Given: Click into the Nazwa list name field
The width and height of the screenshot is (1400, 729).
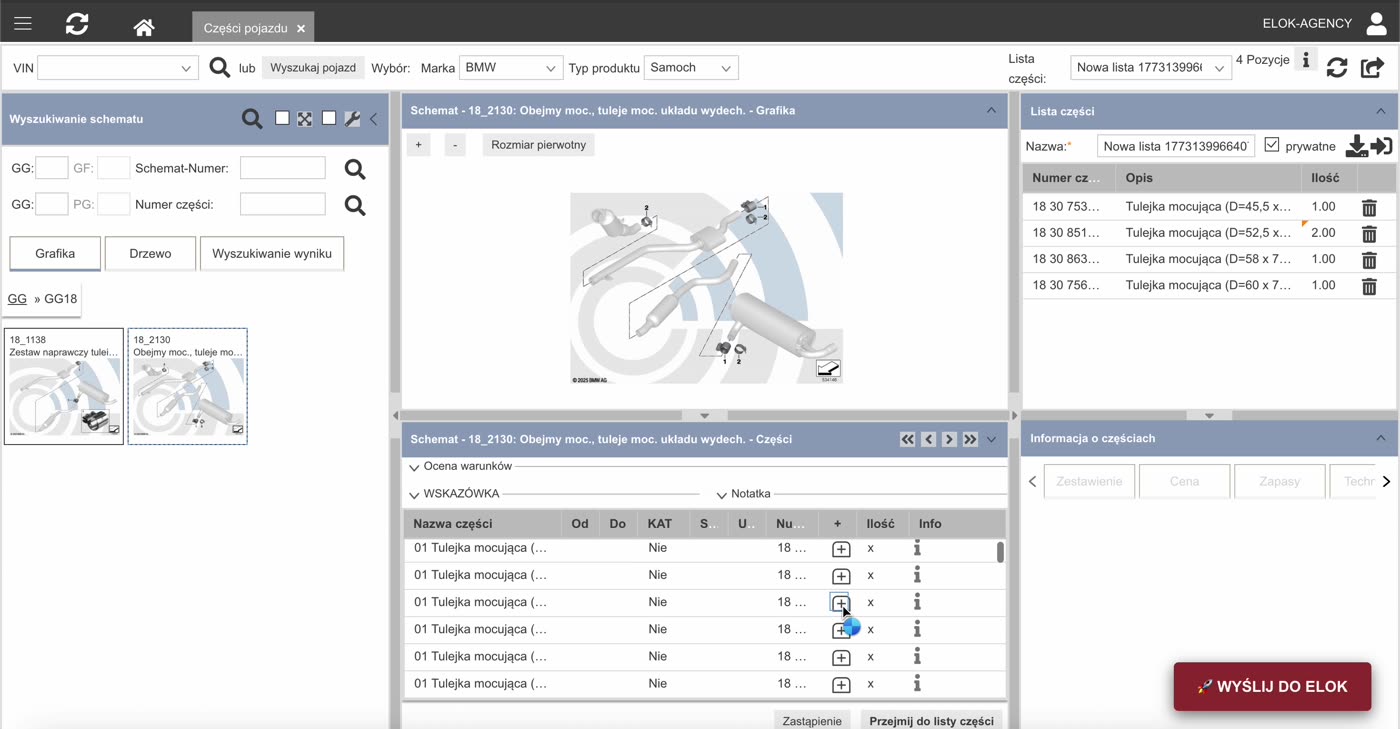Looking at the screenshot, I should coord(1176,147).
